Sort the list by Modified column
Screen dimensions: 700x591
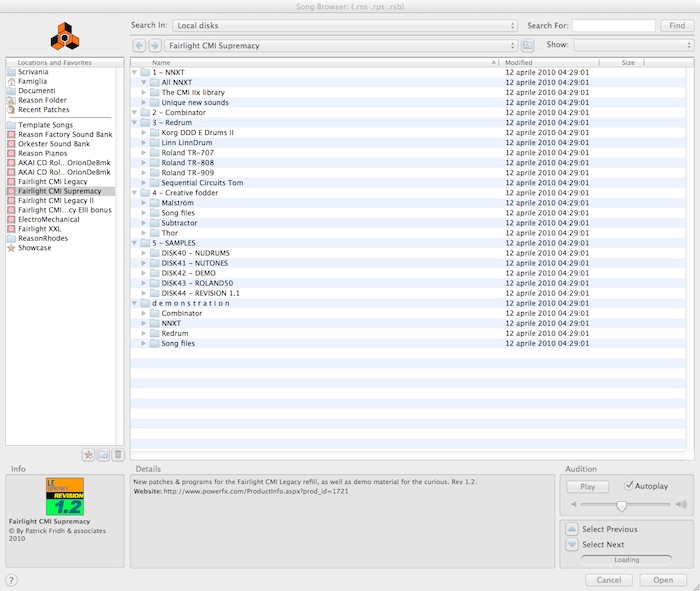[550, 62]
